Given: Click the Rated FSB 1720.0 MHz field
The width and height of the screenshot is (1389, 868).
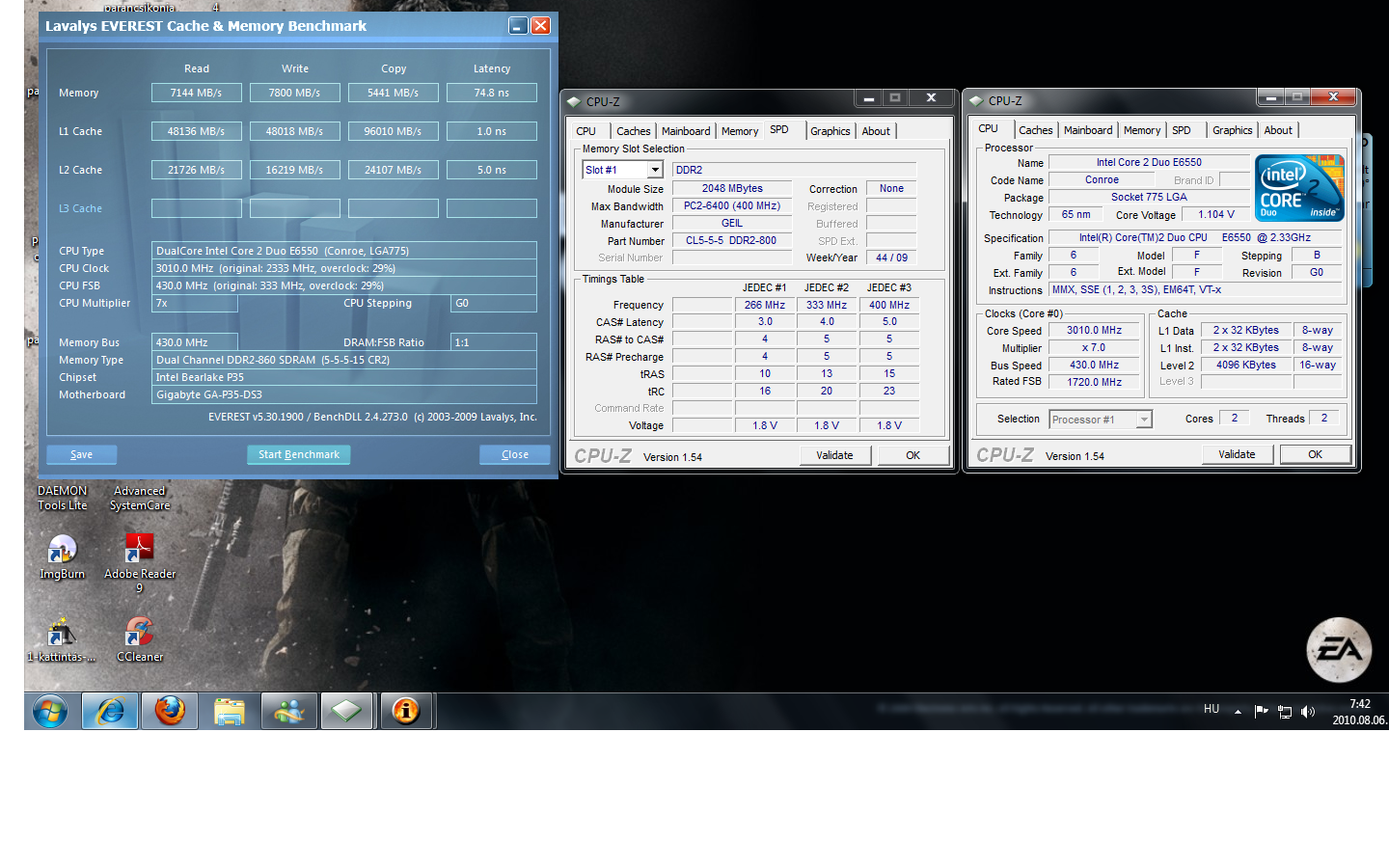Looking at the screenshot, I should click(1095, 382).
